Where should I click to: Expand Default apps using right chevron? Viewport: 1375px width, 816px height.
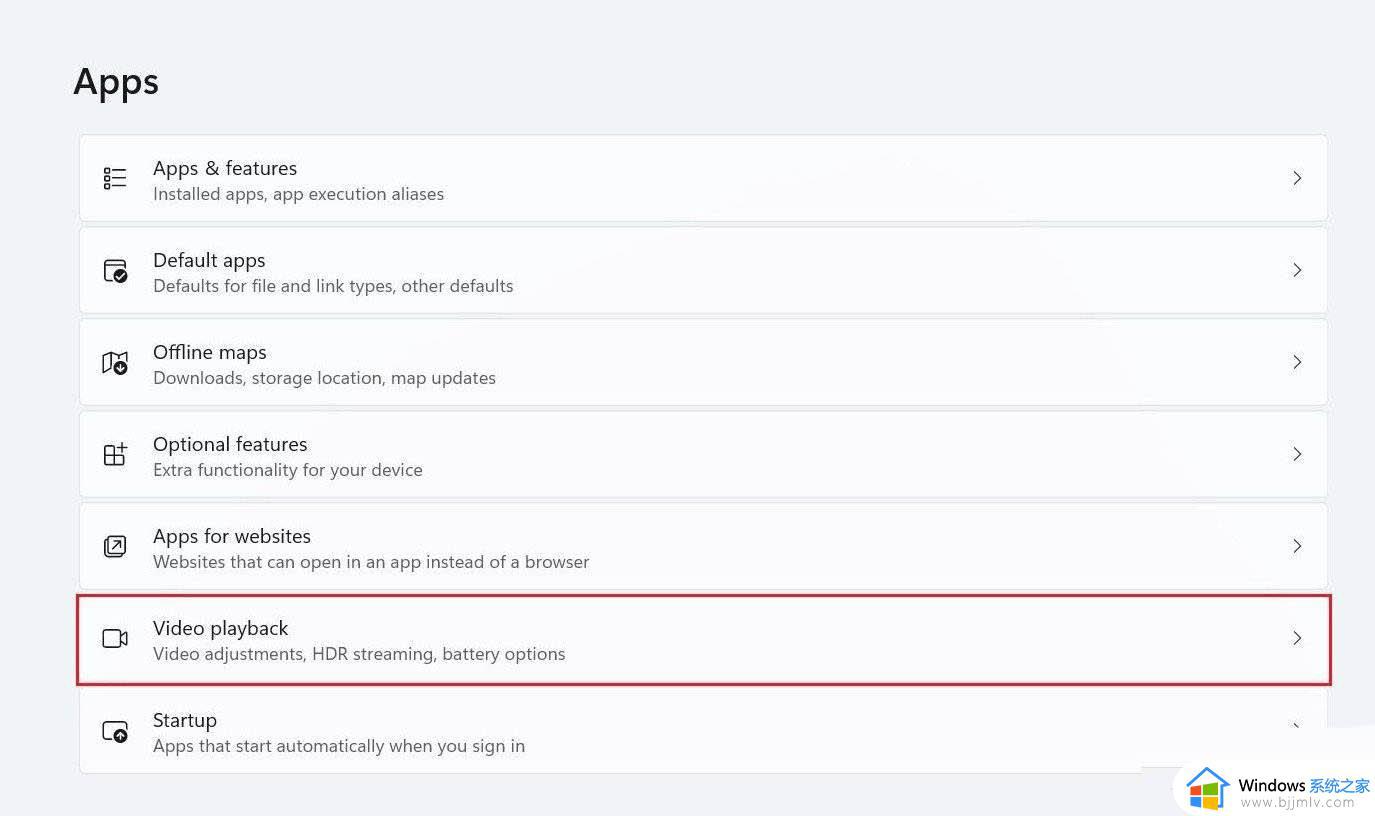point(1297,270)
